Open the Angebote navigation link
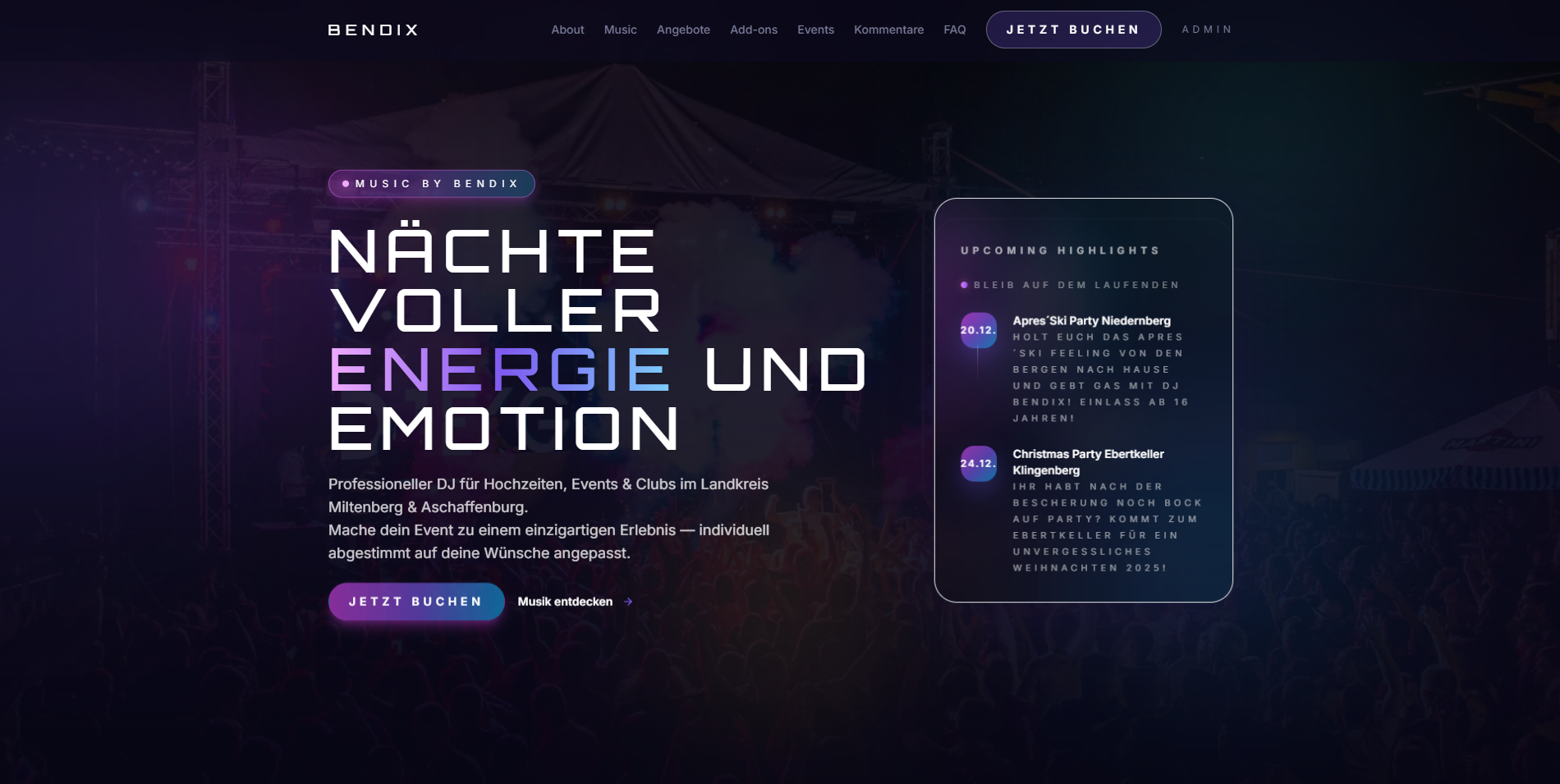Image resolution: width=1560 pixels, height=784 pixels. [x=683, y=30]
